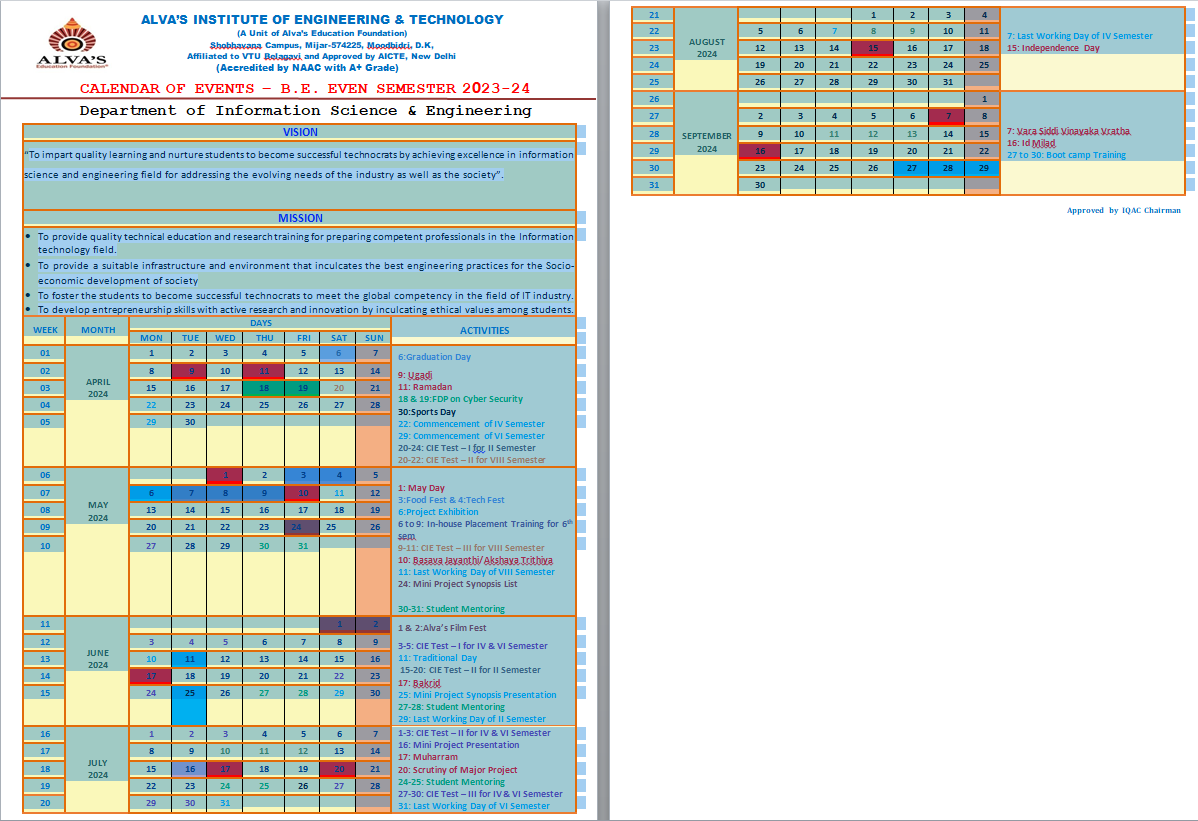Viewport: 1198px width, 821px height.
Task: Click the "15: Independence Day" entry
Action: tap(1053, 48)
